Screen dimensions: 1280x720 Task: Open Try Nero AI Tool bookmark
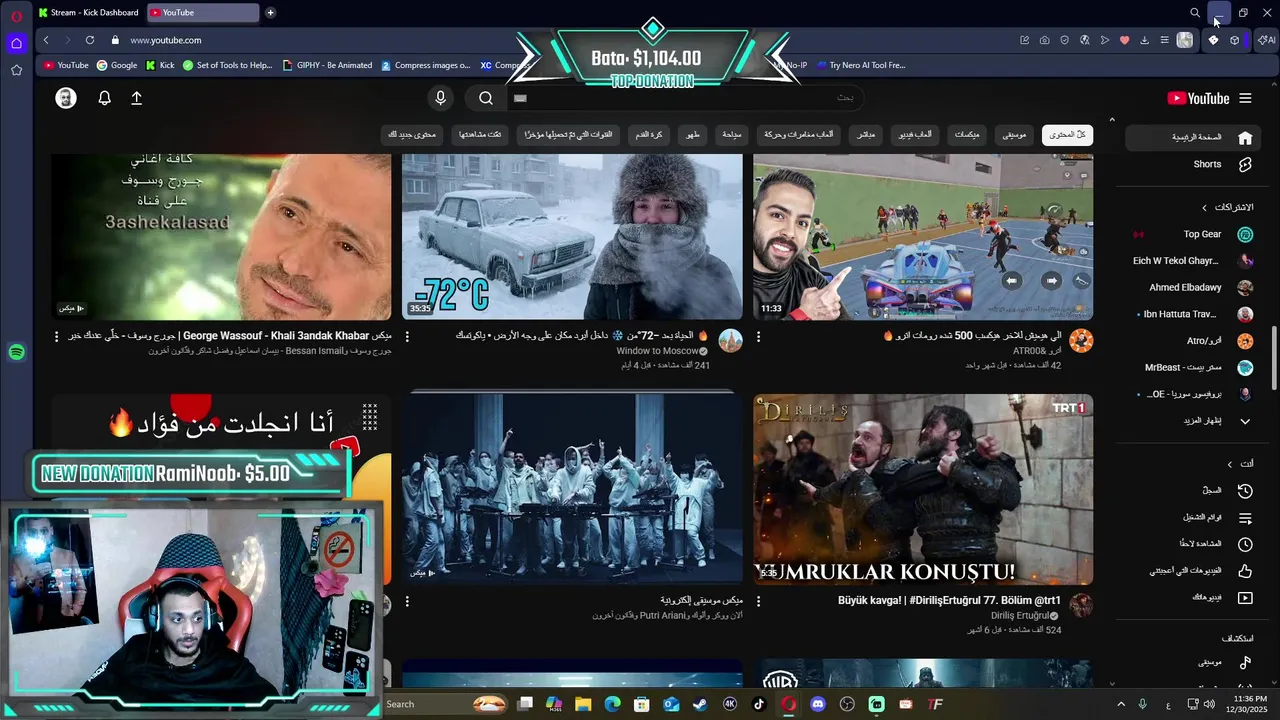(860, 65)
